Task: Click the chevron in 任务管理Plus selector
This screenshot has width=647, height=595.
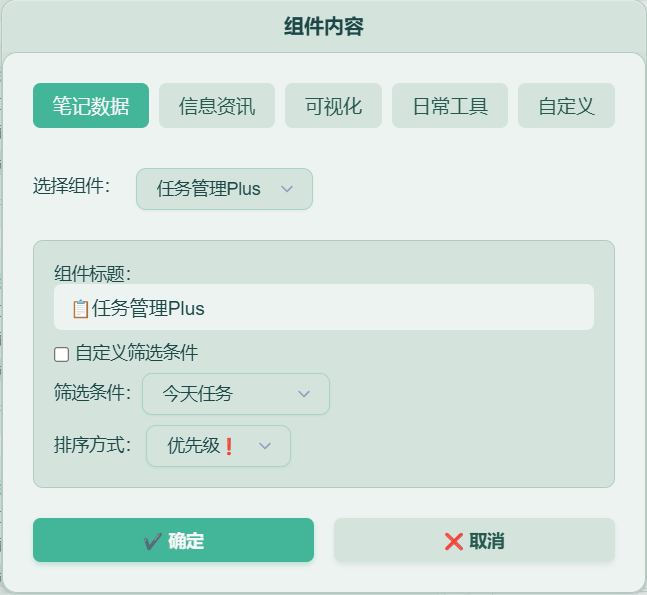Action: click(287, 189)
